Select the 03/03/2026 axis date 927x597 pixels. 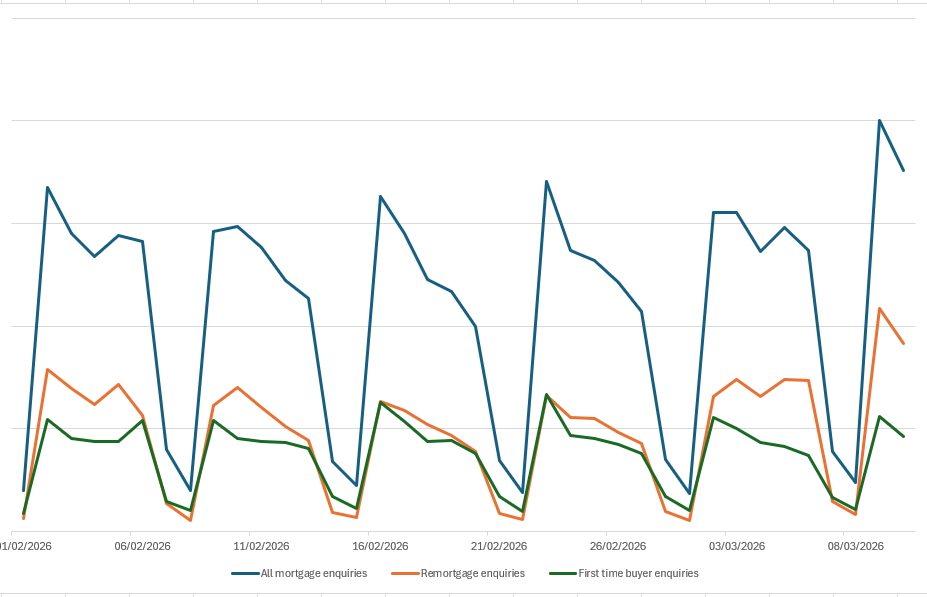(x=737, y=546)
